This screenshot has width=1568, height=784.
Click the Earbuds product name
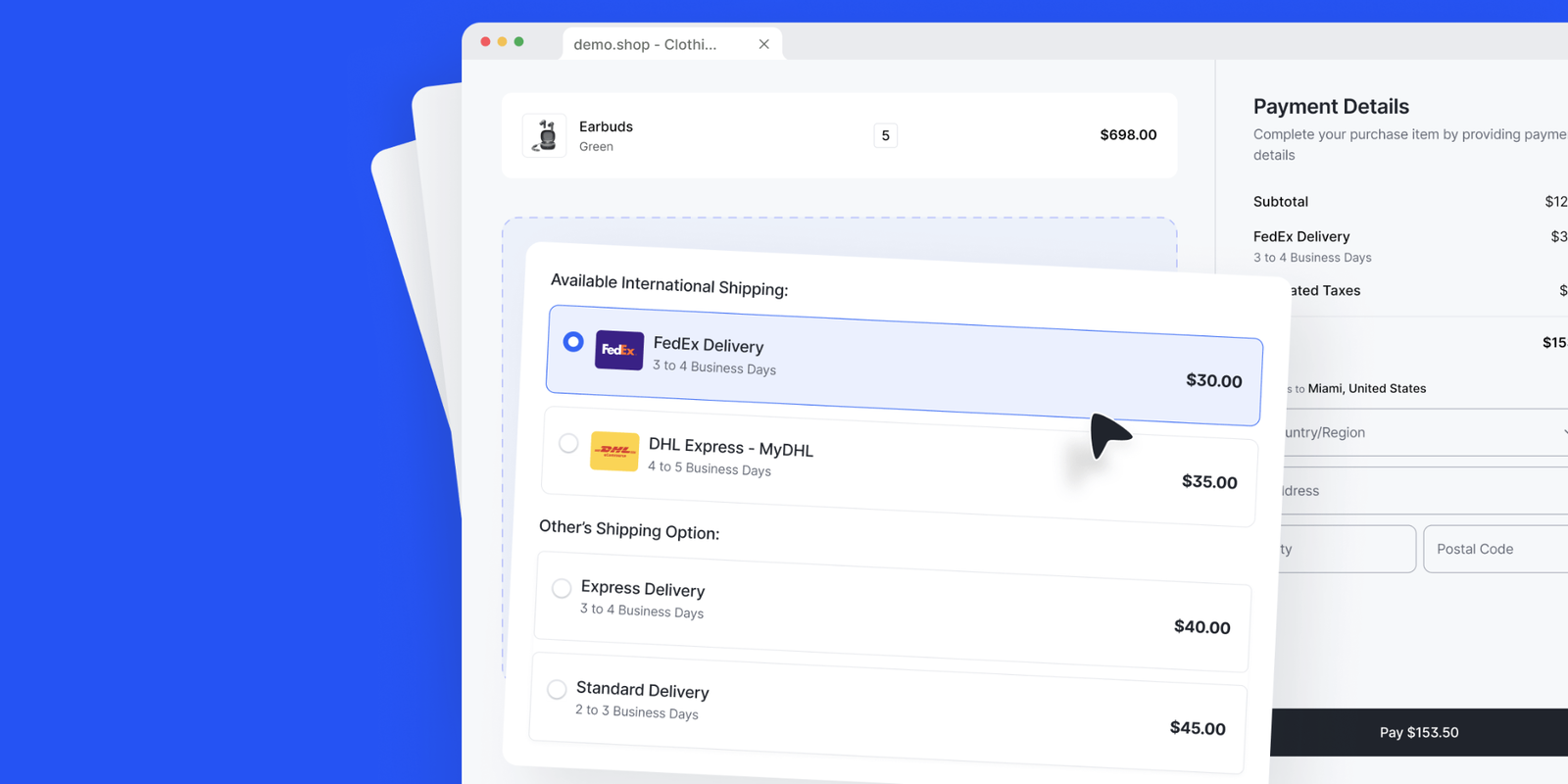pos(606,126)
